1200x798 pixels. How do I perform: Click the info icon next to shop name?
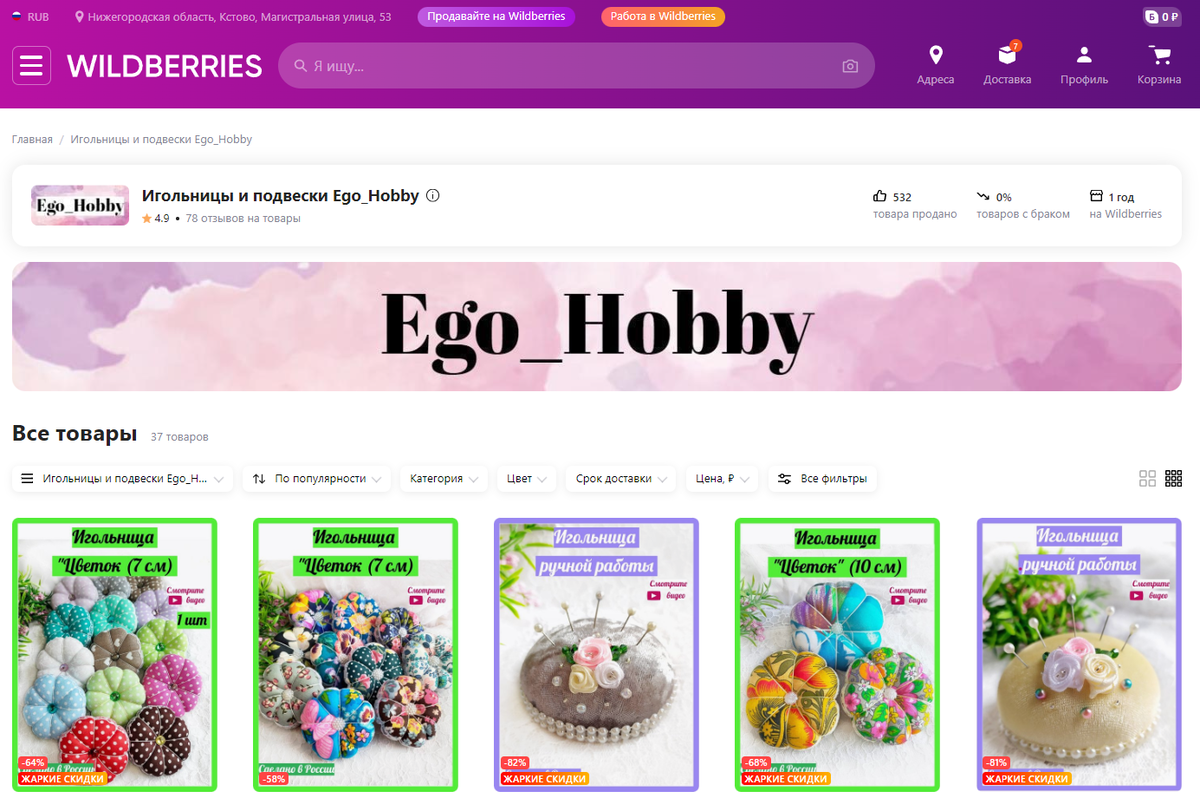pyautogui.click(x=433, y=196)
